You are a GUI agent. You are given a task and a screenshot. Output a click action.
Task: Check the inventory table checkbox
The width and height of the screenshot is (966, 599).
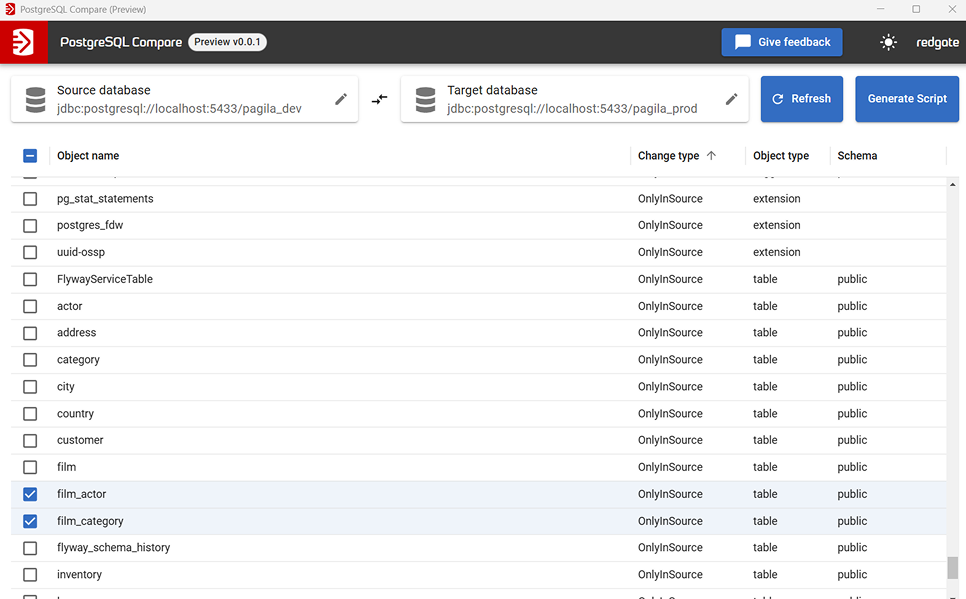click(x=30, y=575)
